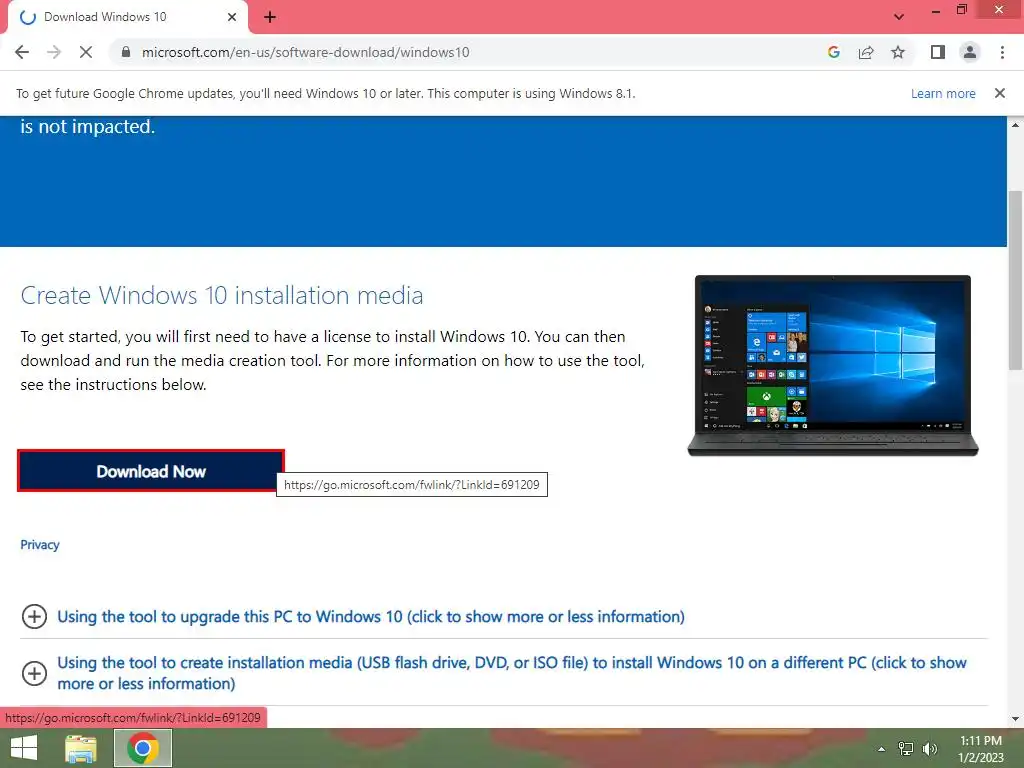This screenshot has height=768, width=1024.
Task: Click the scrollbar up arrow
Action: click(x=1015, y=124)
